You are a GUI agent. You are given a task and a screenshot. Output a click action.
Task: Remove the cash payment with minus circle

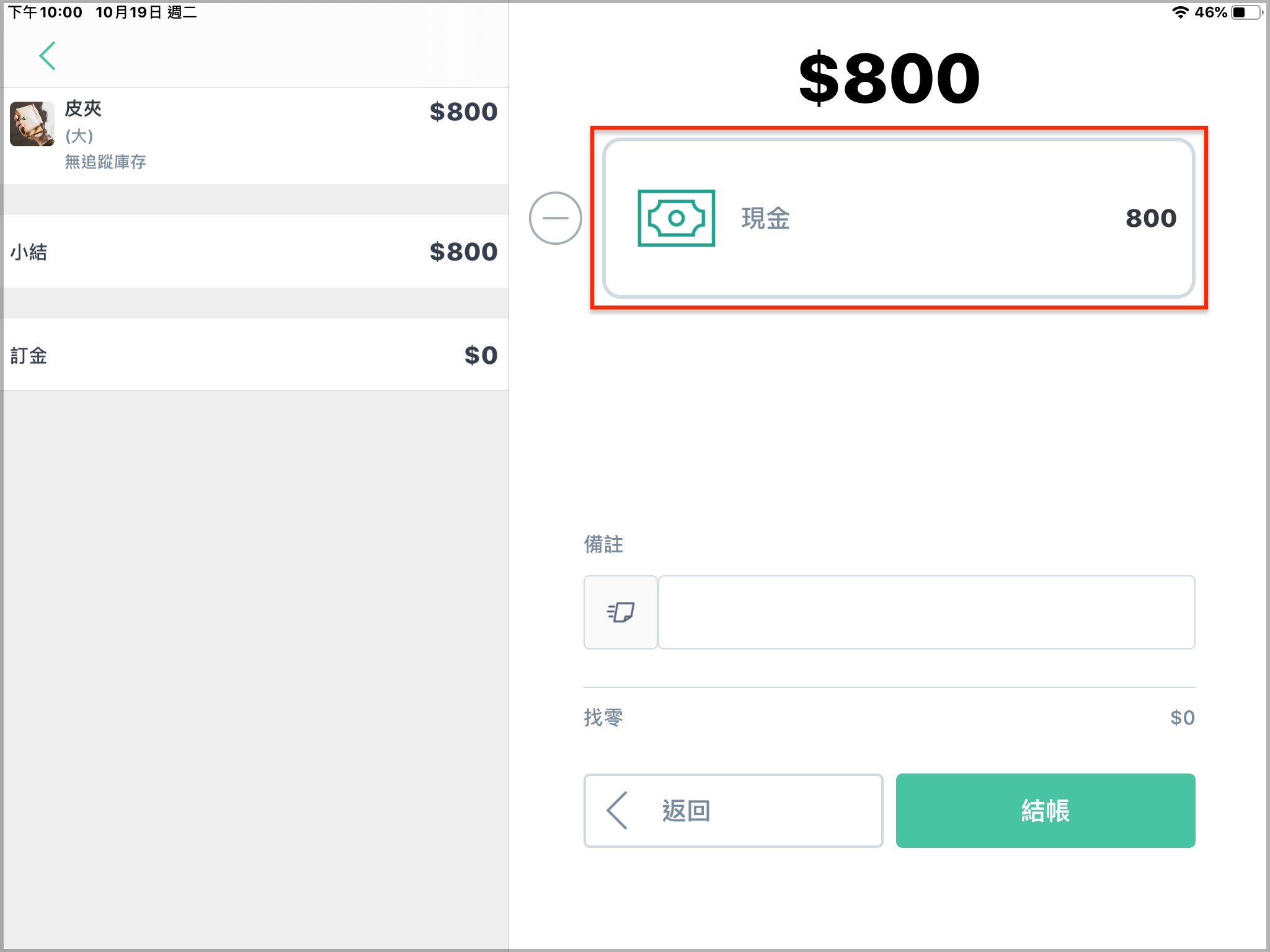[555, 218]
